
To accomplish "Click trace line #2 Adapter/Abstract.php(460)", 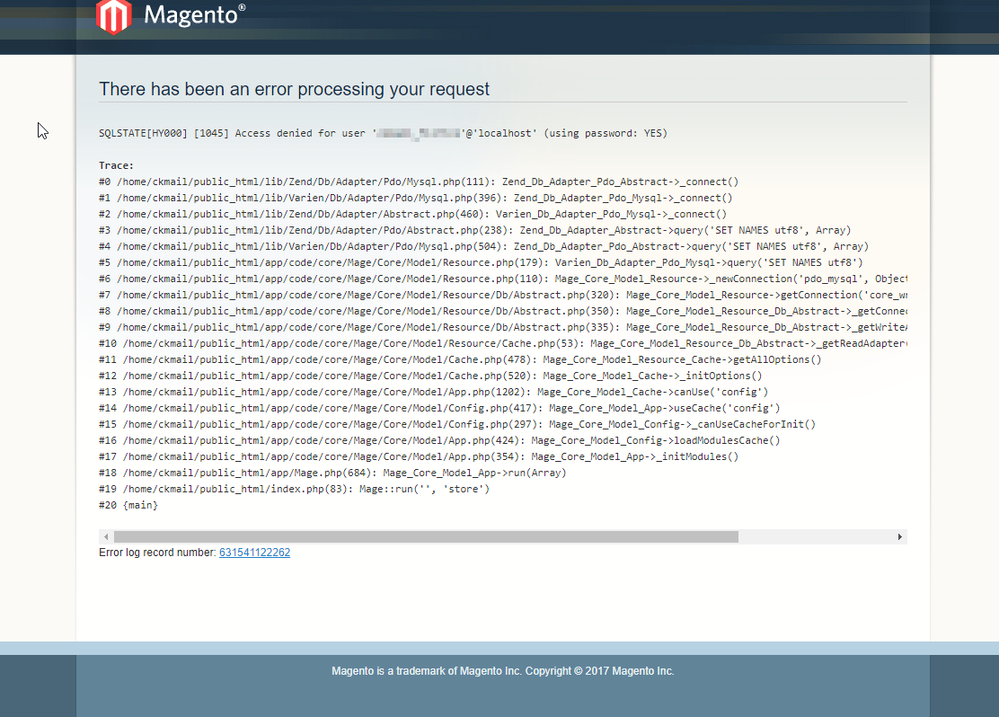I will coord(413,214).
